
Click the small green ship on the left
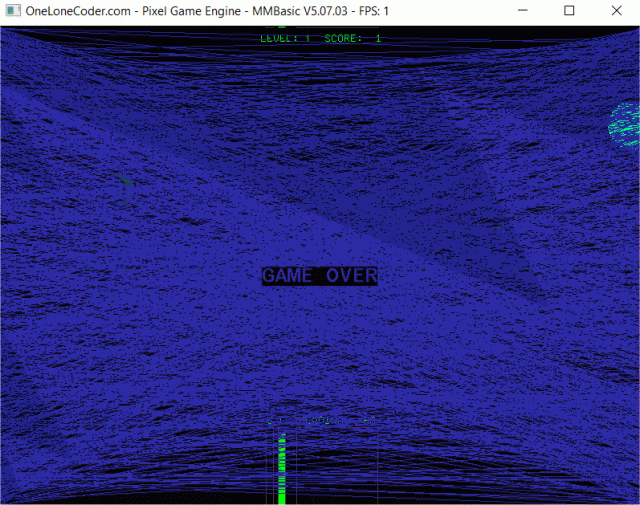[125, 179]
